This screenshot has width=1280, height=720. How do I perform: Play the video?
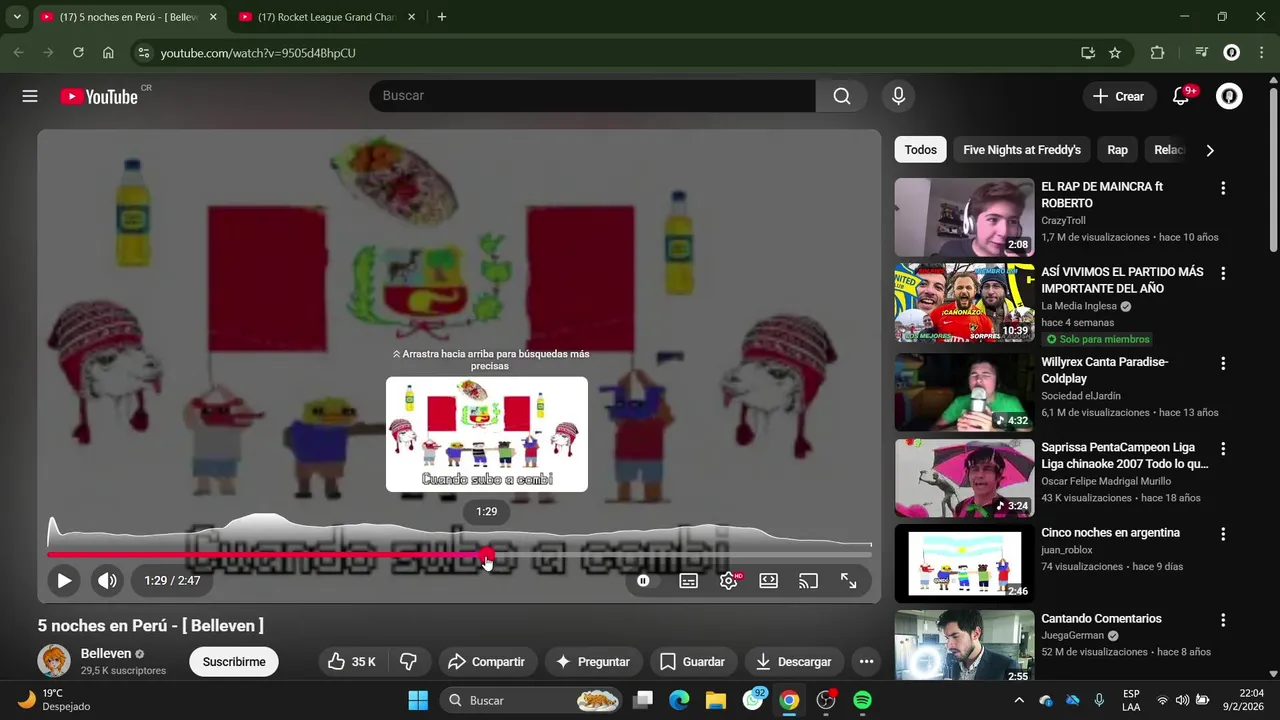coord(64,580)
